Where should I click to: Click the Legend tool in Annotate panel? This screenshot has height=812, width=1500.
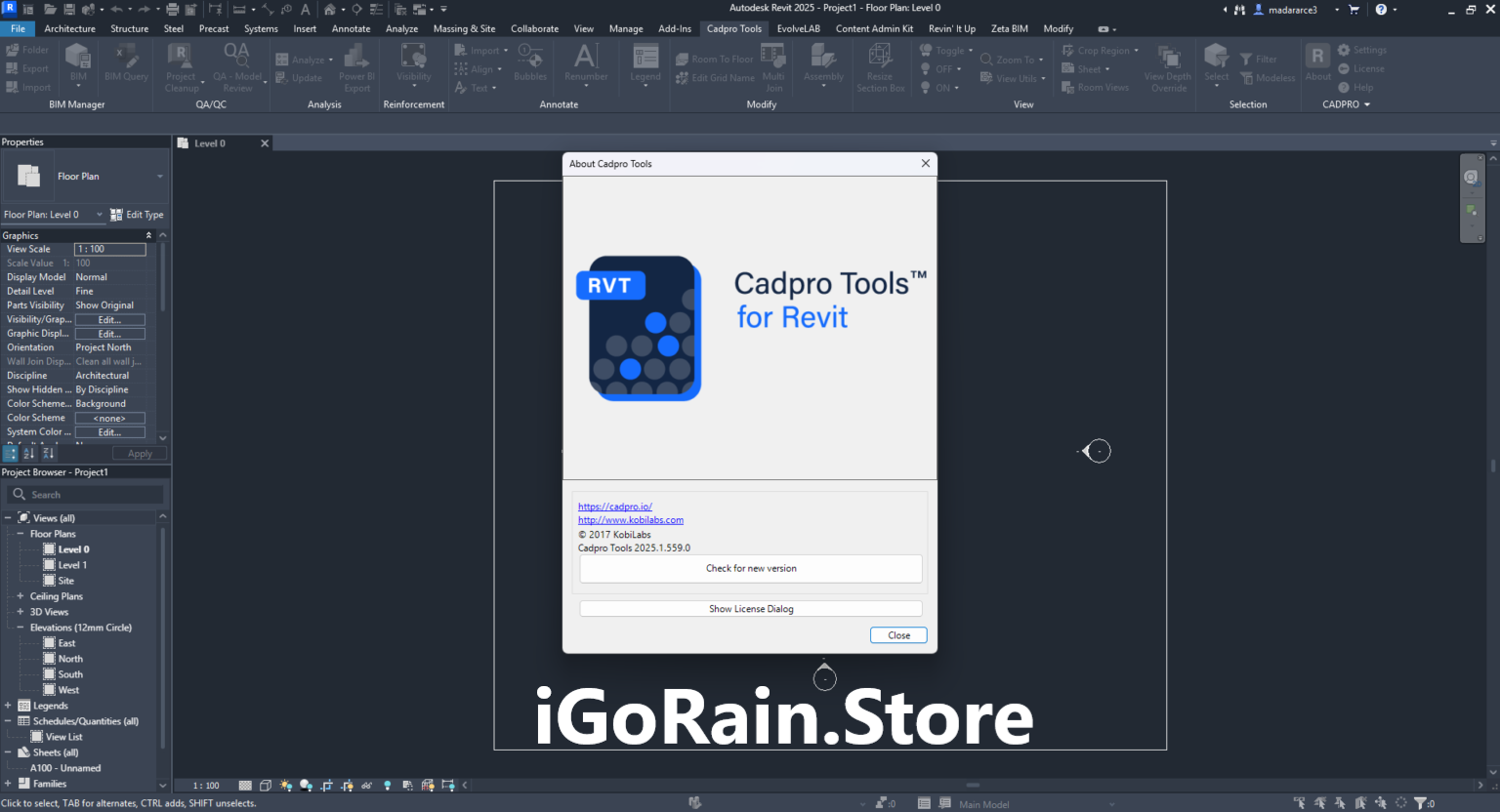[645, 64]
